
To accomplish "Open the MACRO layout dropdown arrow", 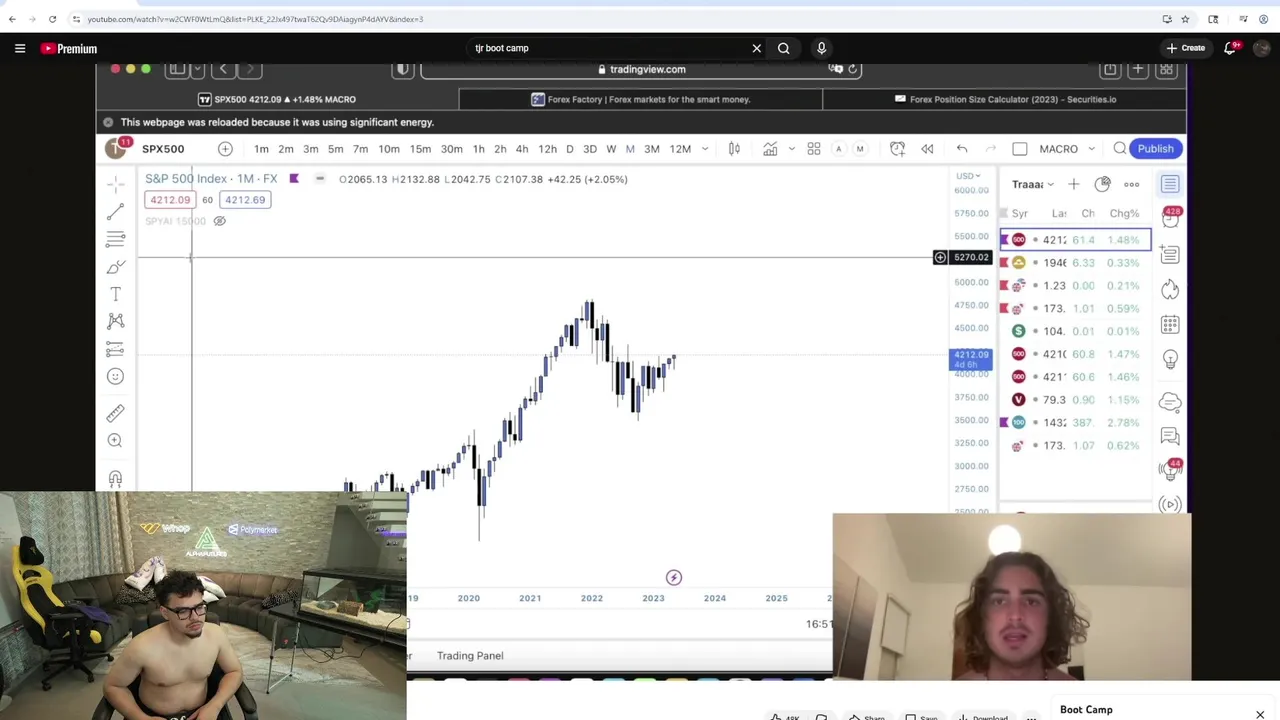I will click(1091, 149).
